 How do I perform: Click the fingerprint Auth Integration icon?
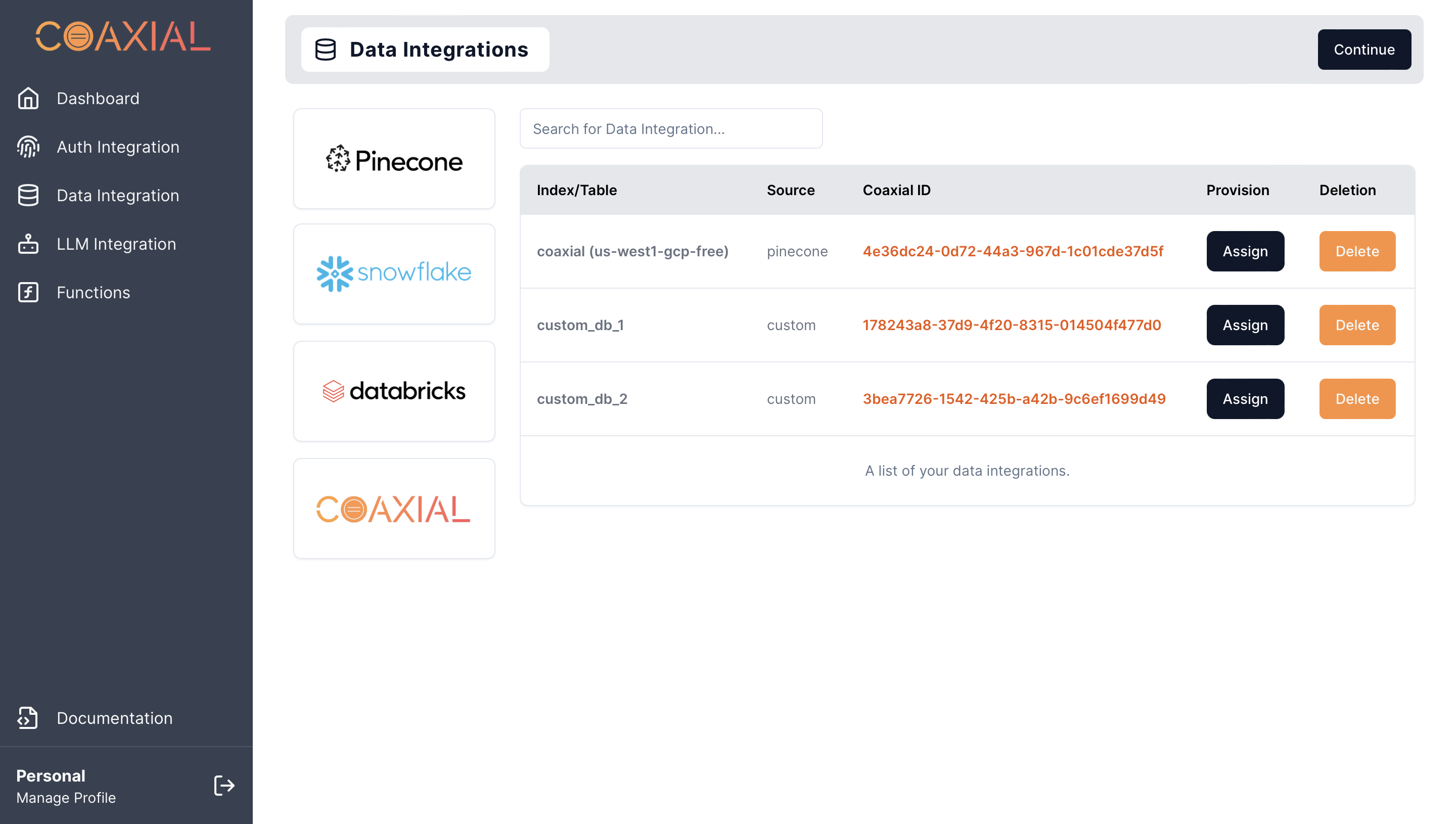(x=28, y=147)
